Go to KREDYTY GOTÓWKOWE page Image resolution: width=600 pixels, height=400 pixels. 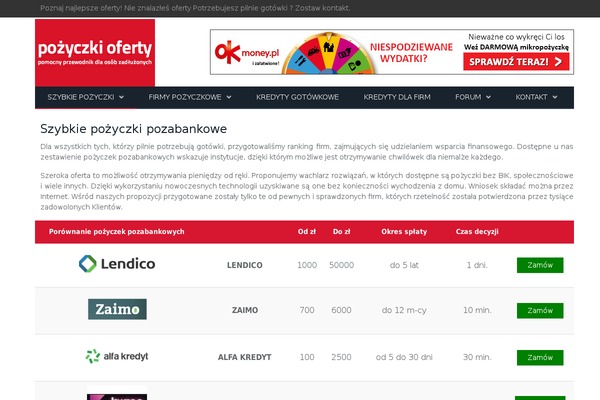297,97
